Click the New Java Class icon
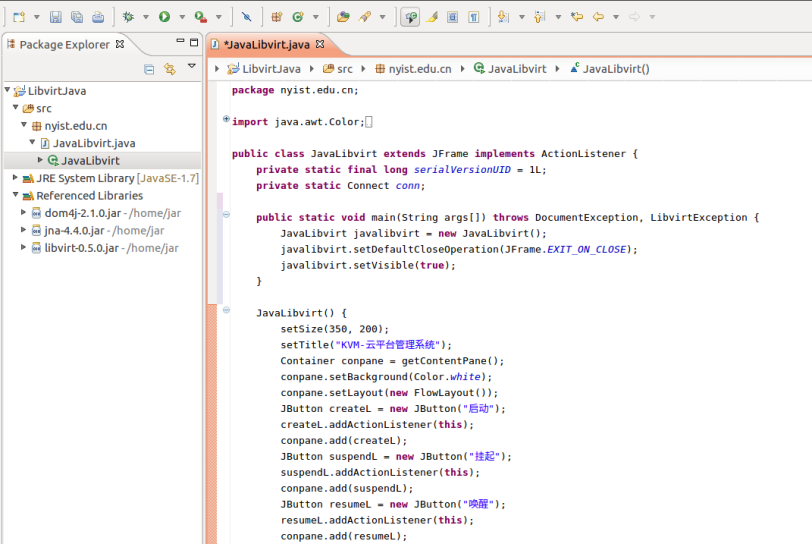 [x=298, y=17]
